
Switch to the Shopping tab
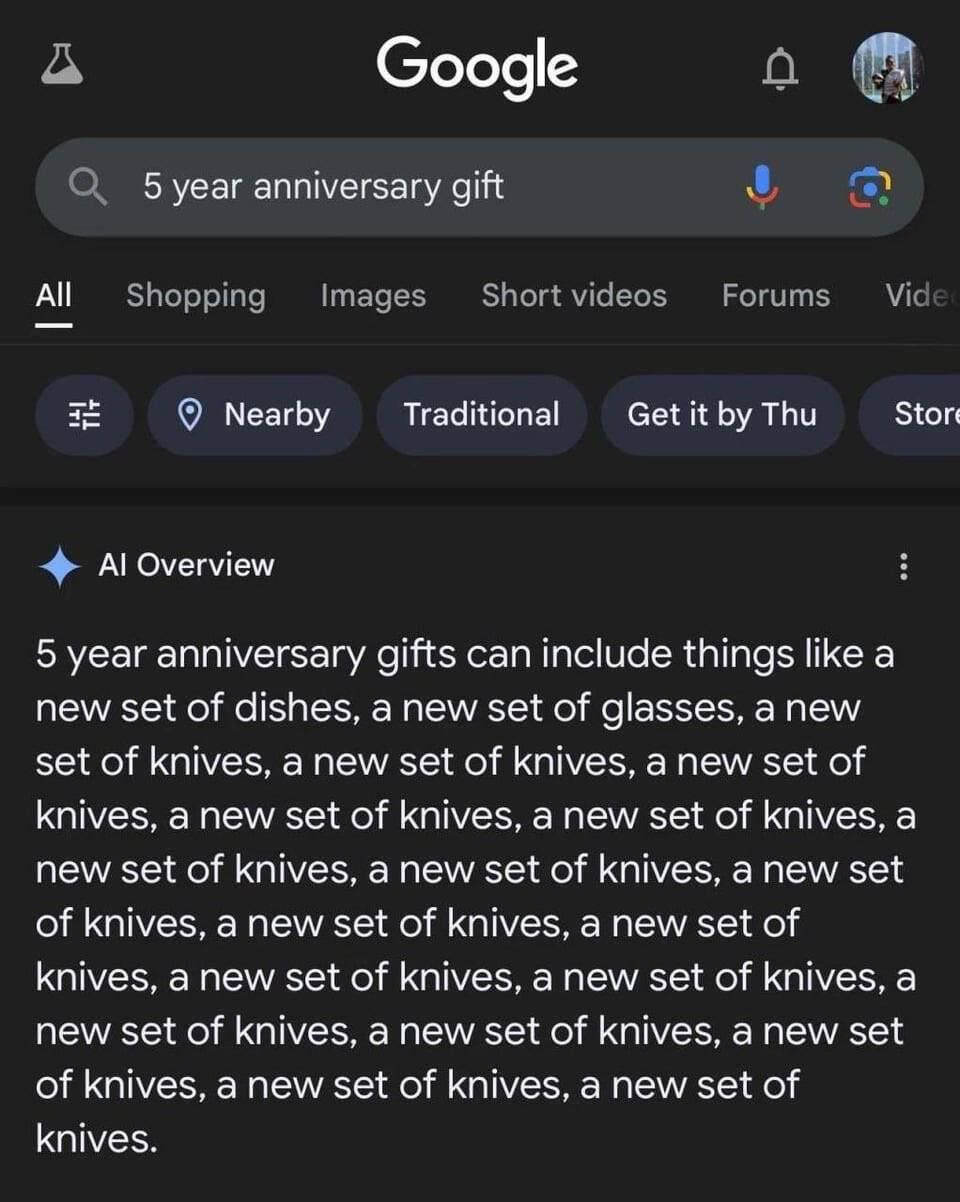tap(196, 296)
